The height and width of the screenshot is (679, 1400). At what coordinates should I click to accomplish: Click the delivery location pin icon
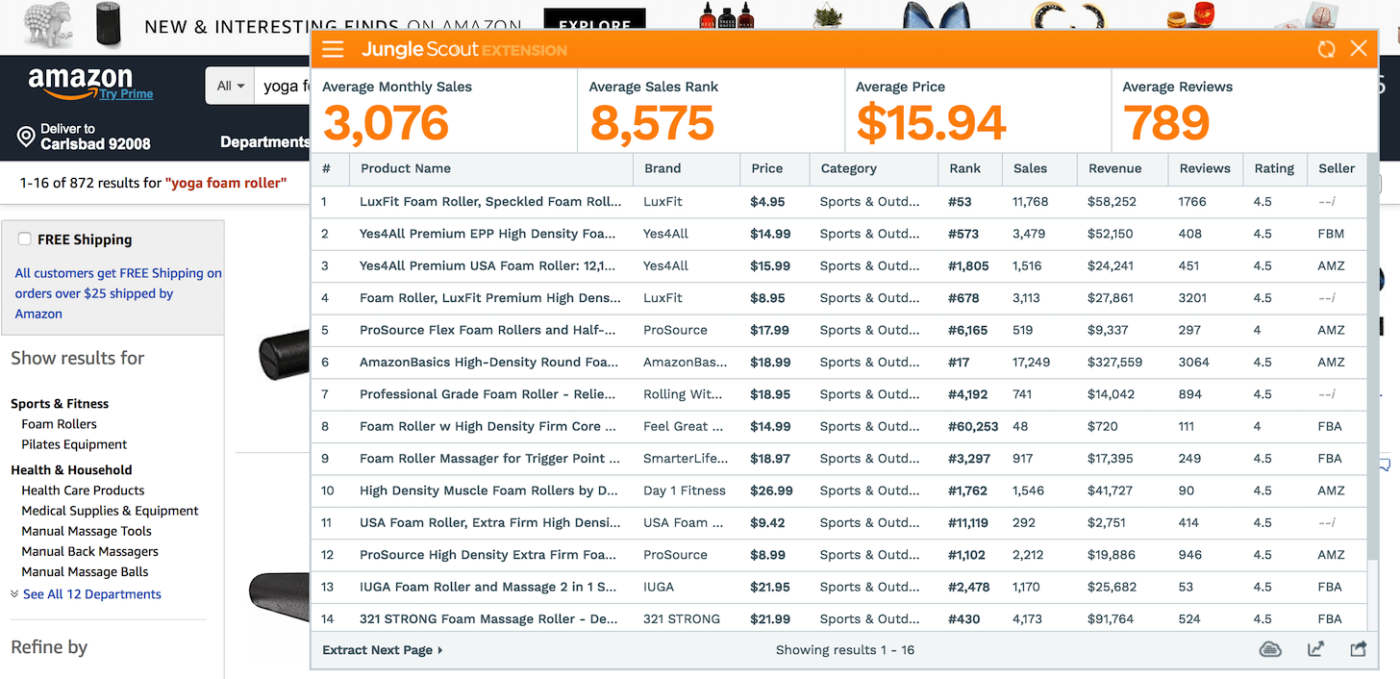[x=26, y=137]
